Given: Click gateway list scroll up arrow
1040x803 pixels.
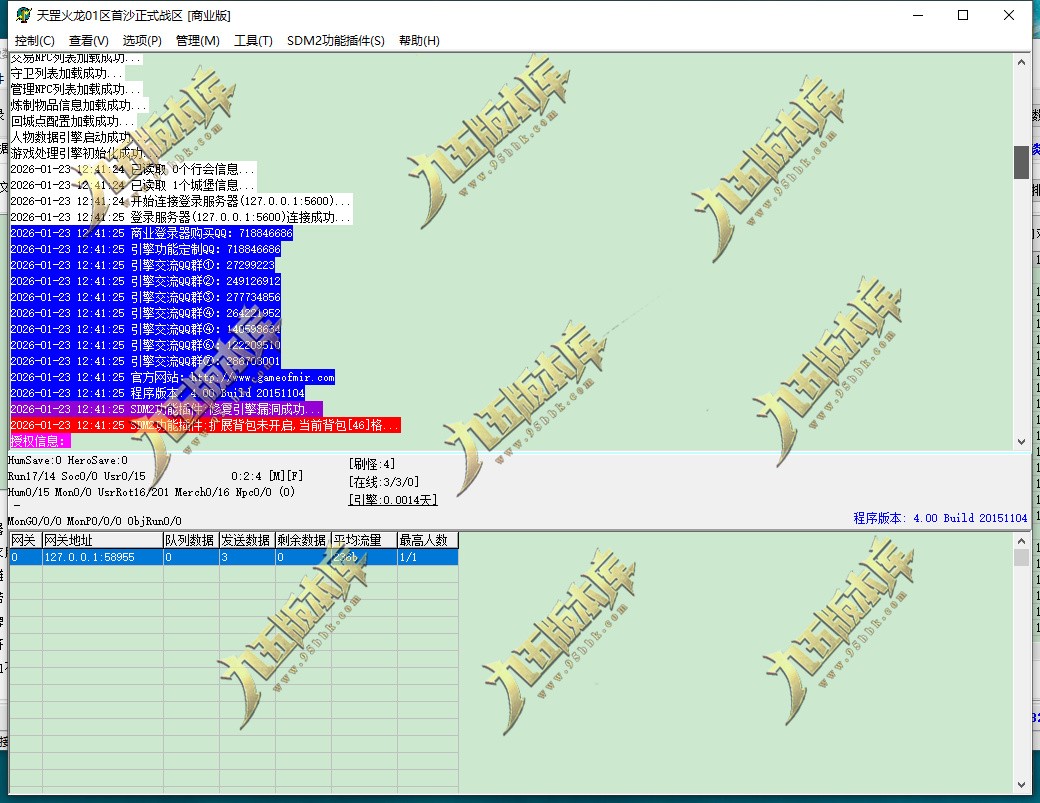Looking at the screenshot, I should [x=1021, y=541].
